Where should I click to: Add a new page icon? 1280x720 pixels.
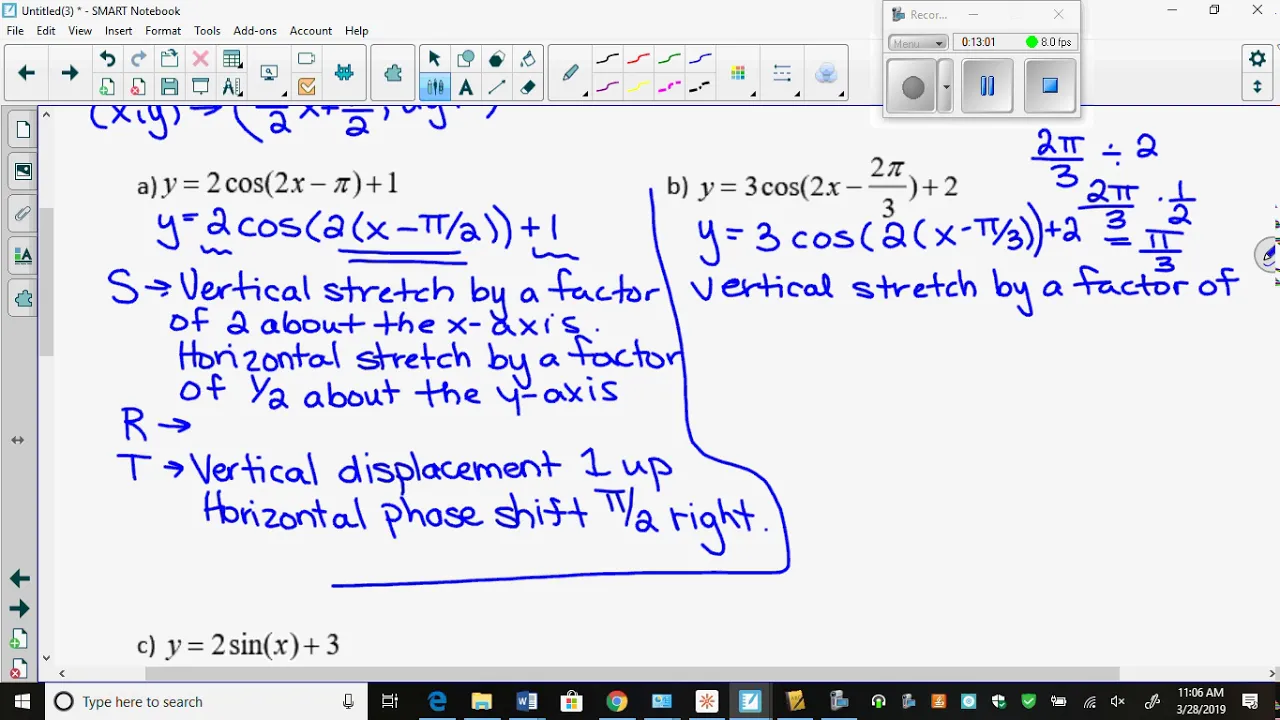(x=107, y=87)
